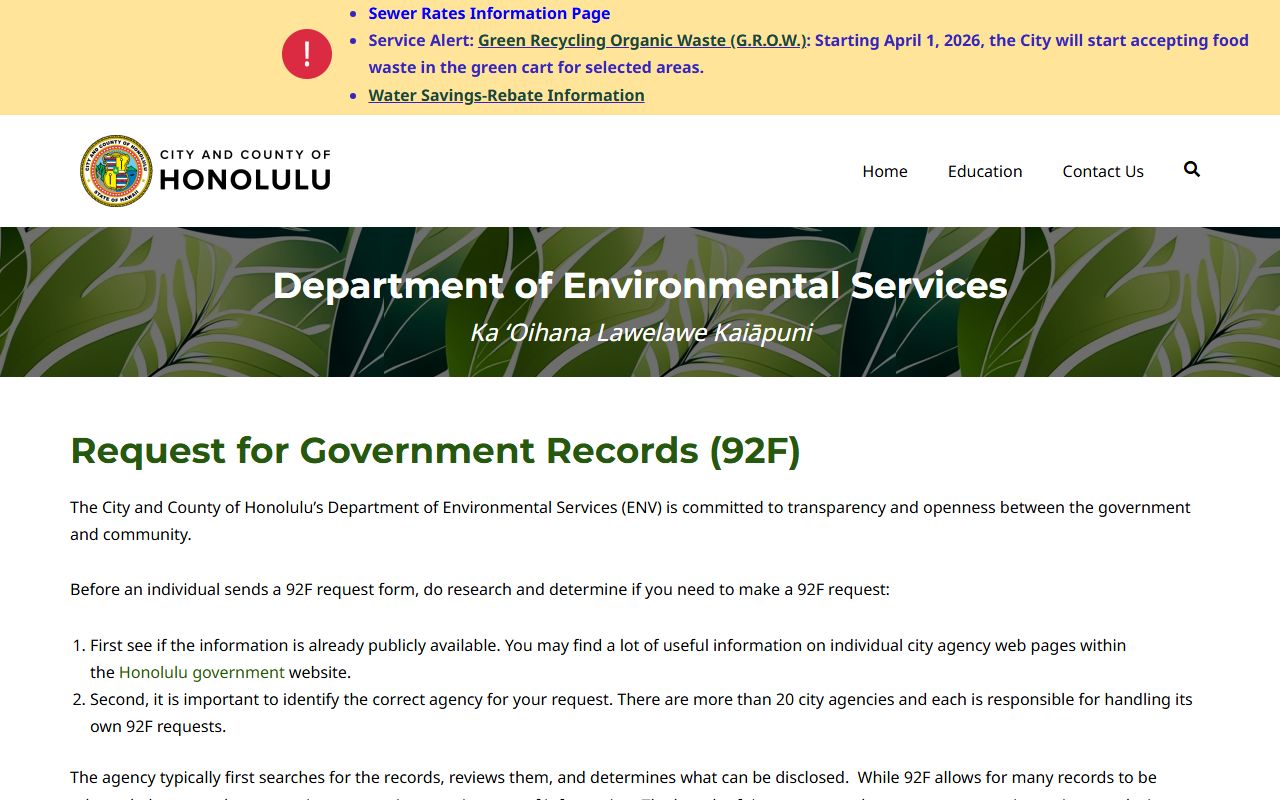Click the Department of Environmental Services banner title

point(640,285)
